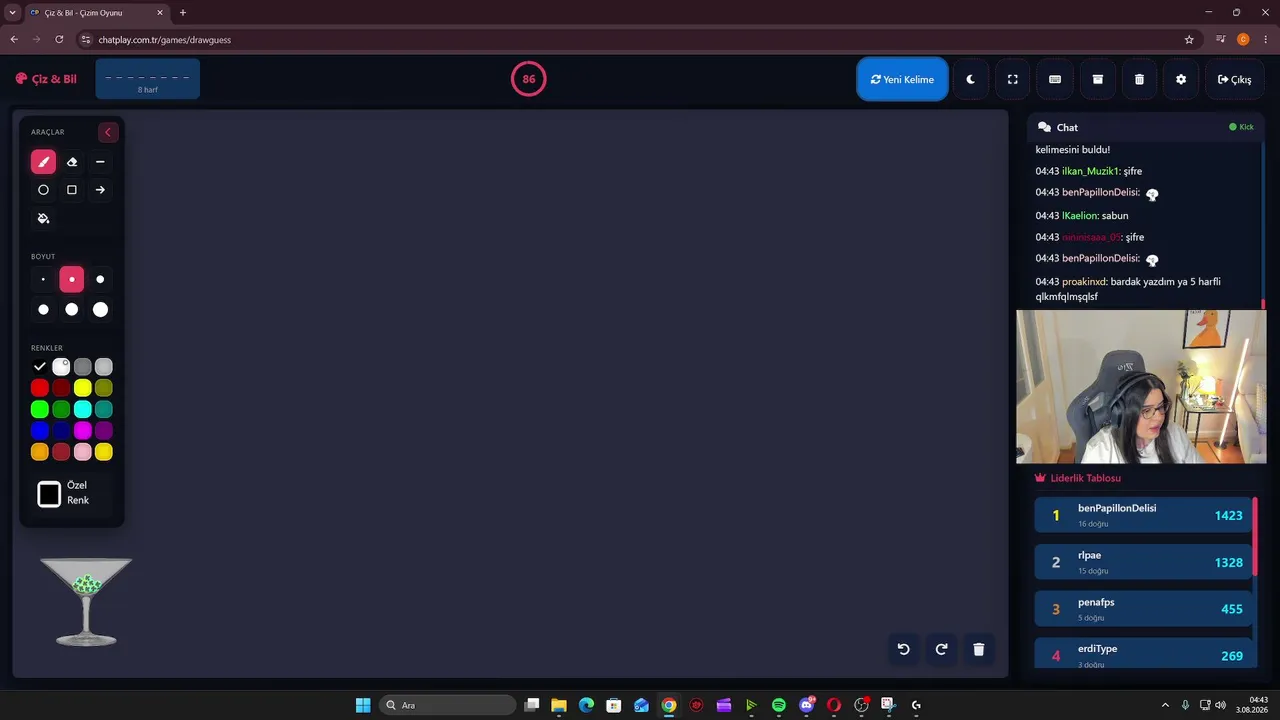
Task: Click the Yeni Kelime button
Action: click(x=902, y=79)
